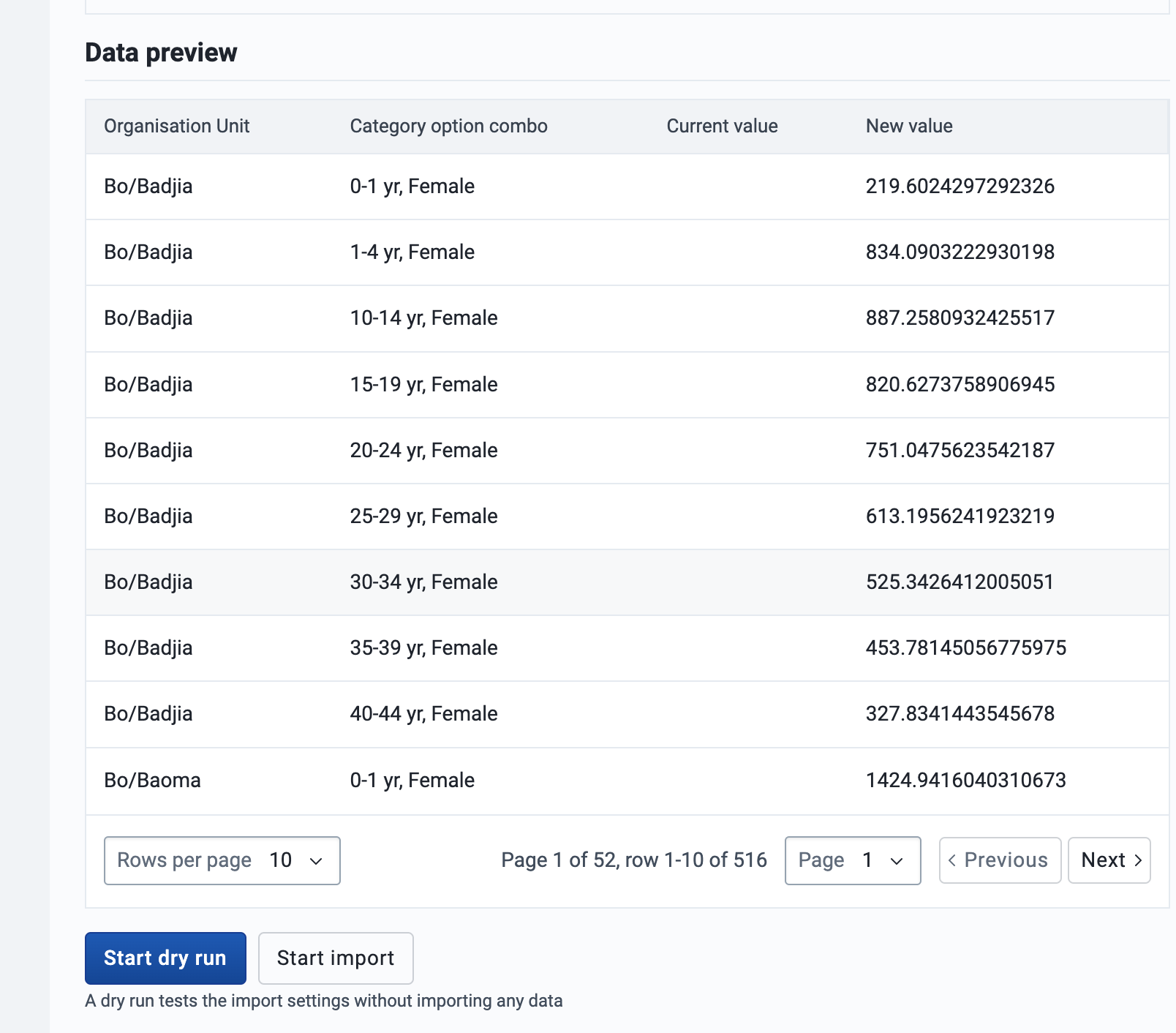This screenshot has height=1033, width=1176.
Task: Click the Current value column header
Action: (722, 126)
